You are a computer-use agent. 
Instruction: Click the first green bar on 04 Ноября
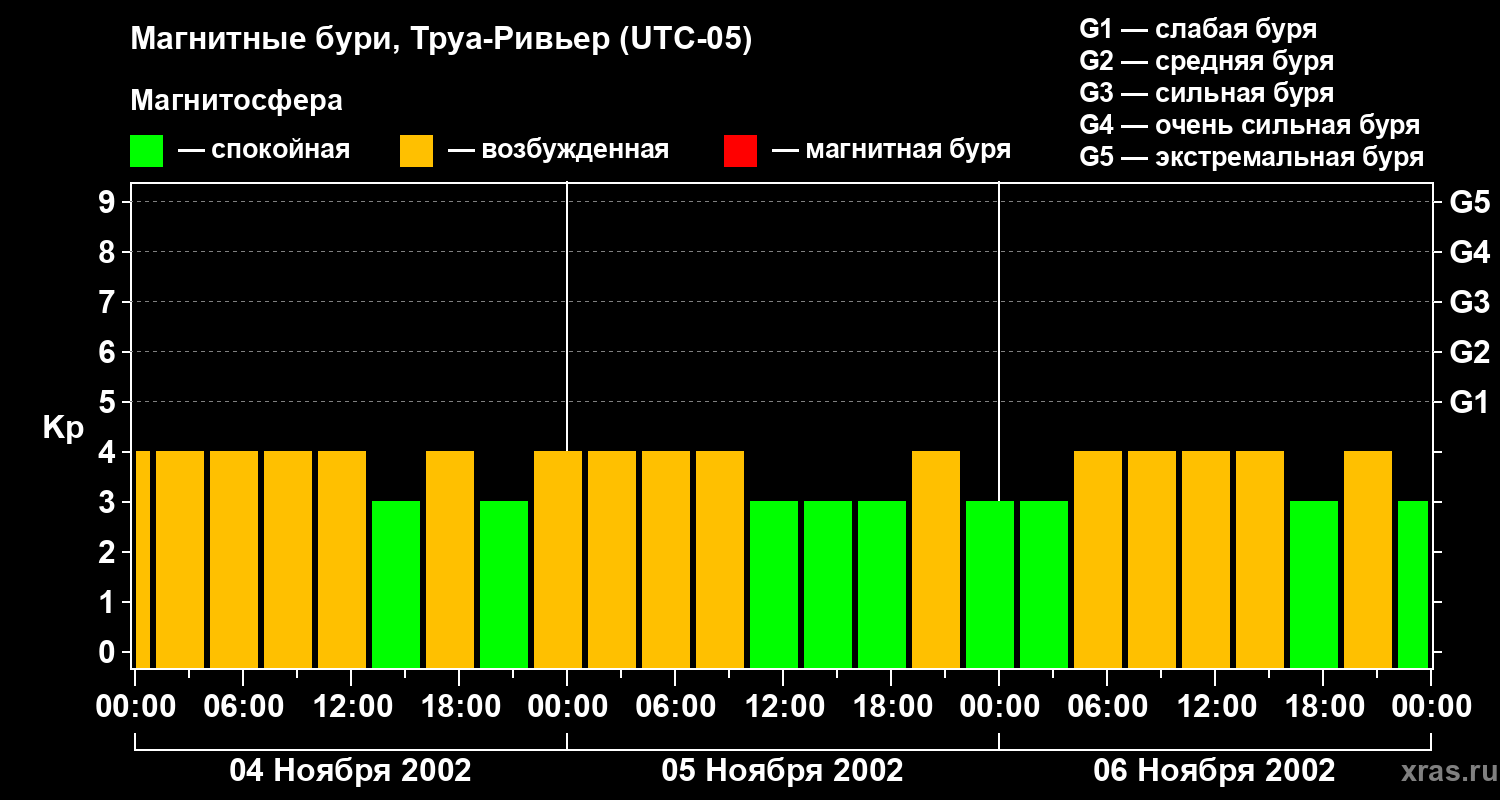396,584
